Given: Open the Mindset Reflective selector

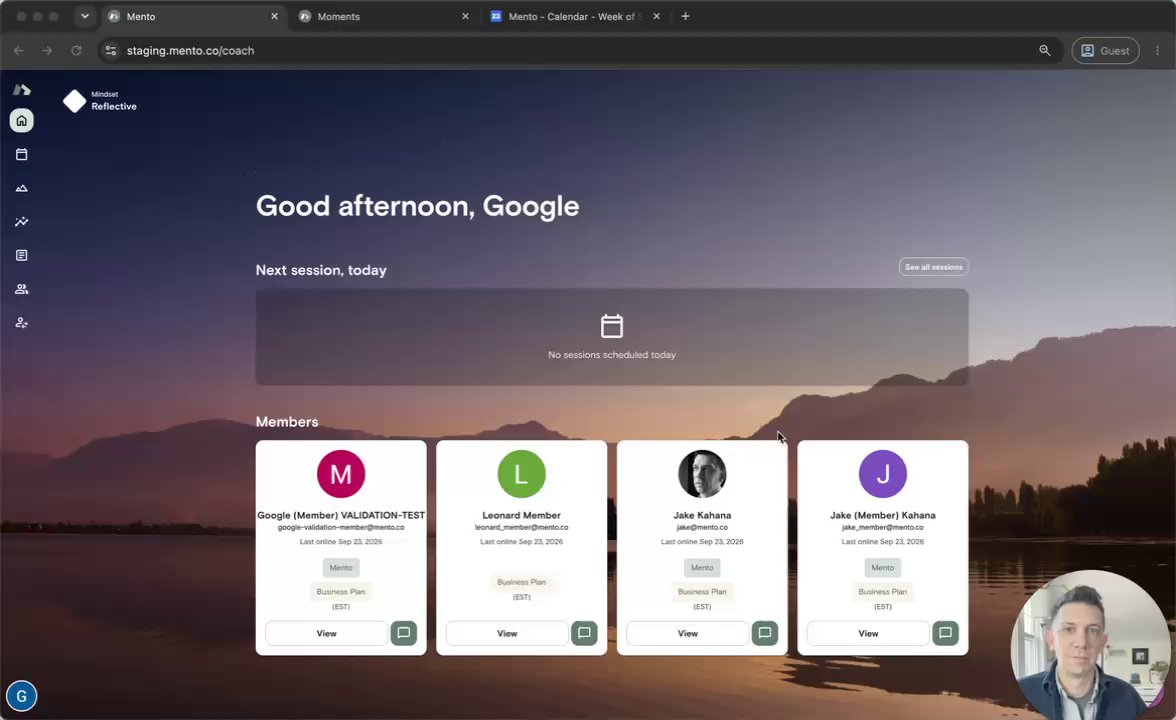Looking at the screenshot, I should tap(100, 100).
